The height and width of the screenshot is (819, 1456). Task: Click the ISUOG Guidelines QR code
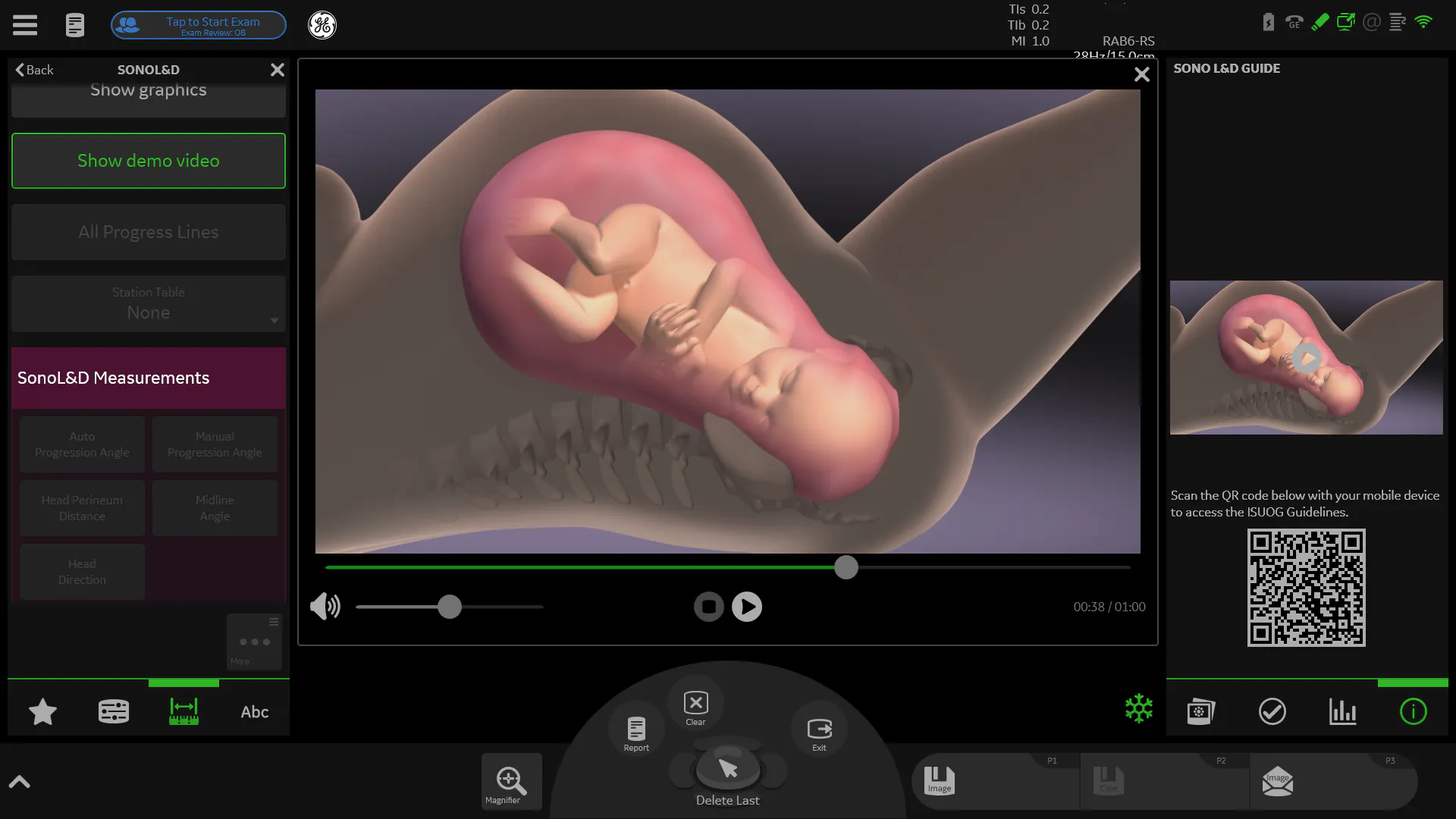pos(1307,588)
